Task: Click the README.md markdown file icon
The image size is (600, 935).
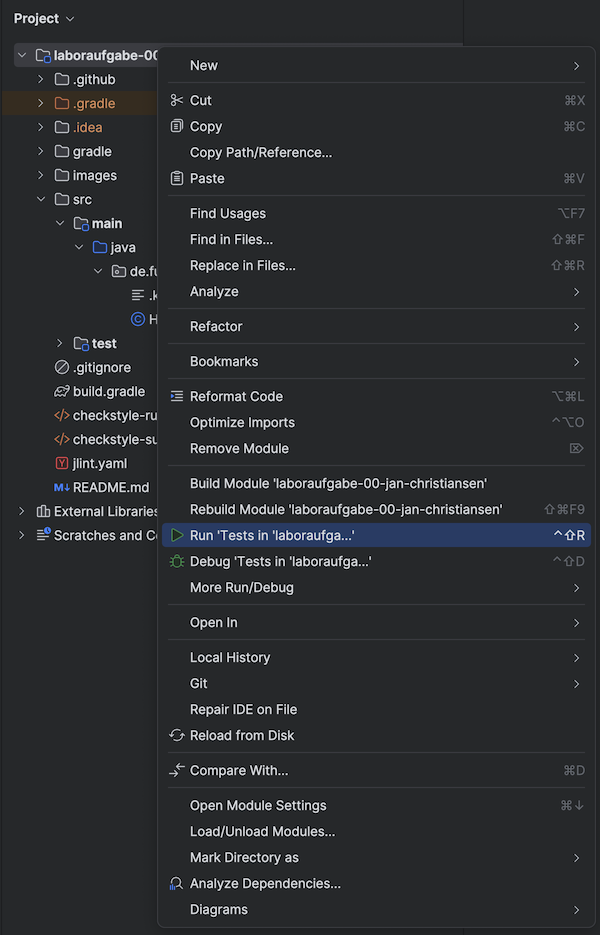Action: 62,488
